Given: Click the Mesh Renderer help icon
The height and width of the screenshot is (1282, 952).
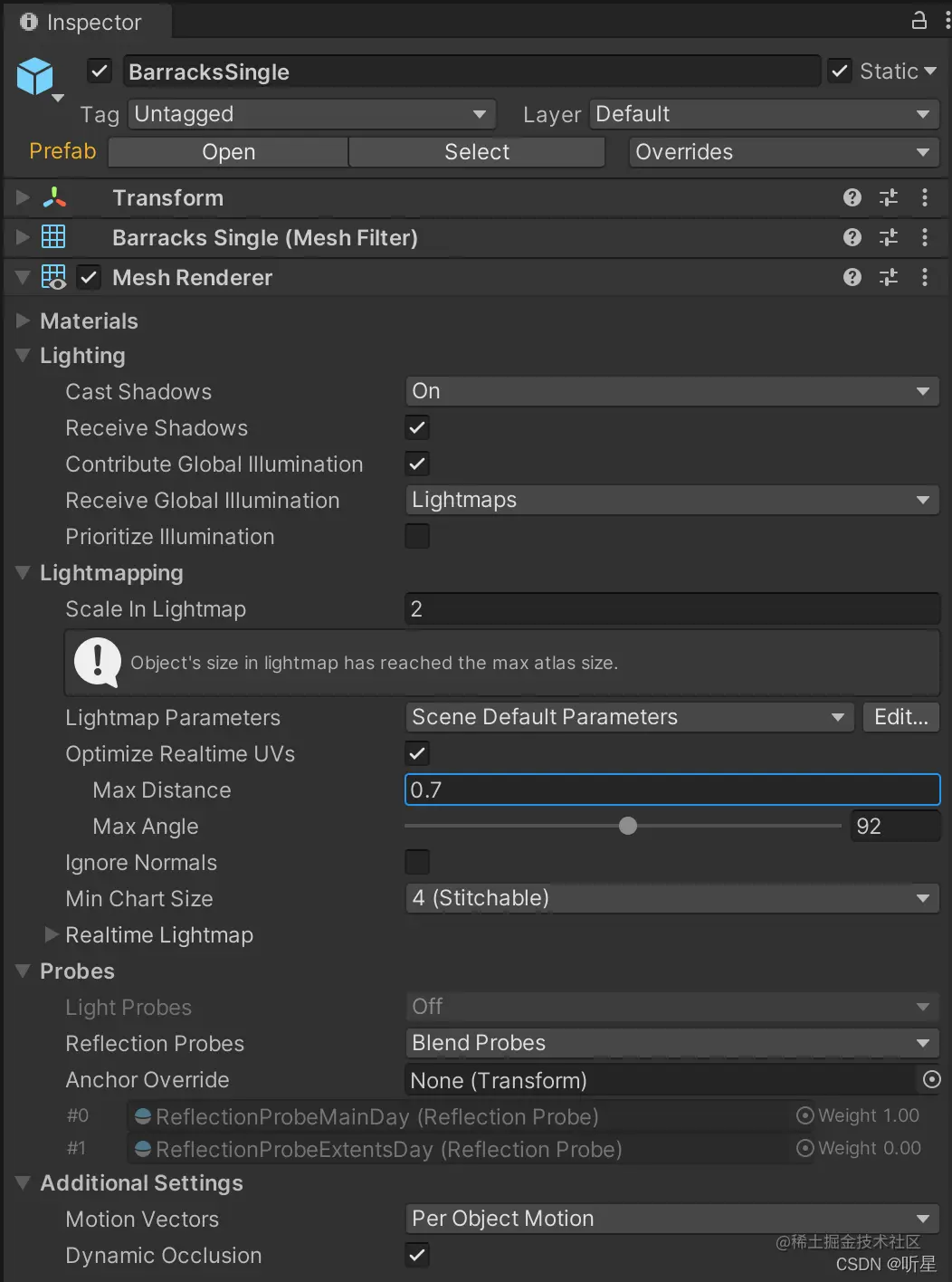Looking at the screenshot, I should (852, 277).
